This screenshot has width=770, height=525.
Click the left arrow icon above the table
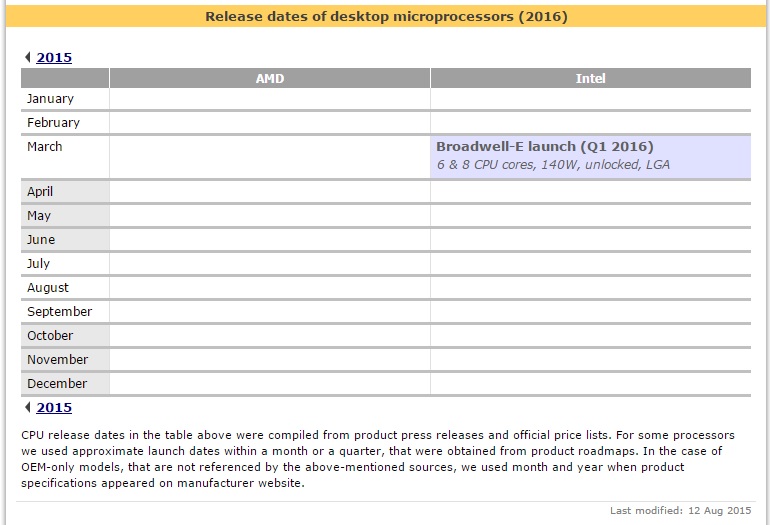coord(28,57)
